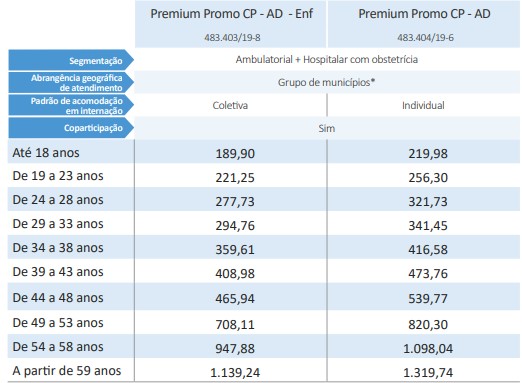Click the Coletiva accommodation cell
522x383 pixels.
point(230,105)
